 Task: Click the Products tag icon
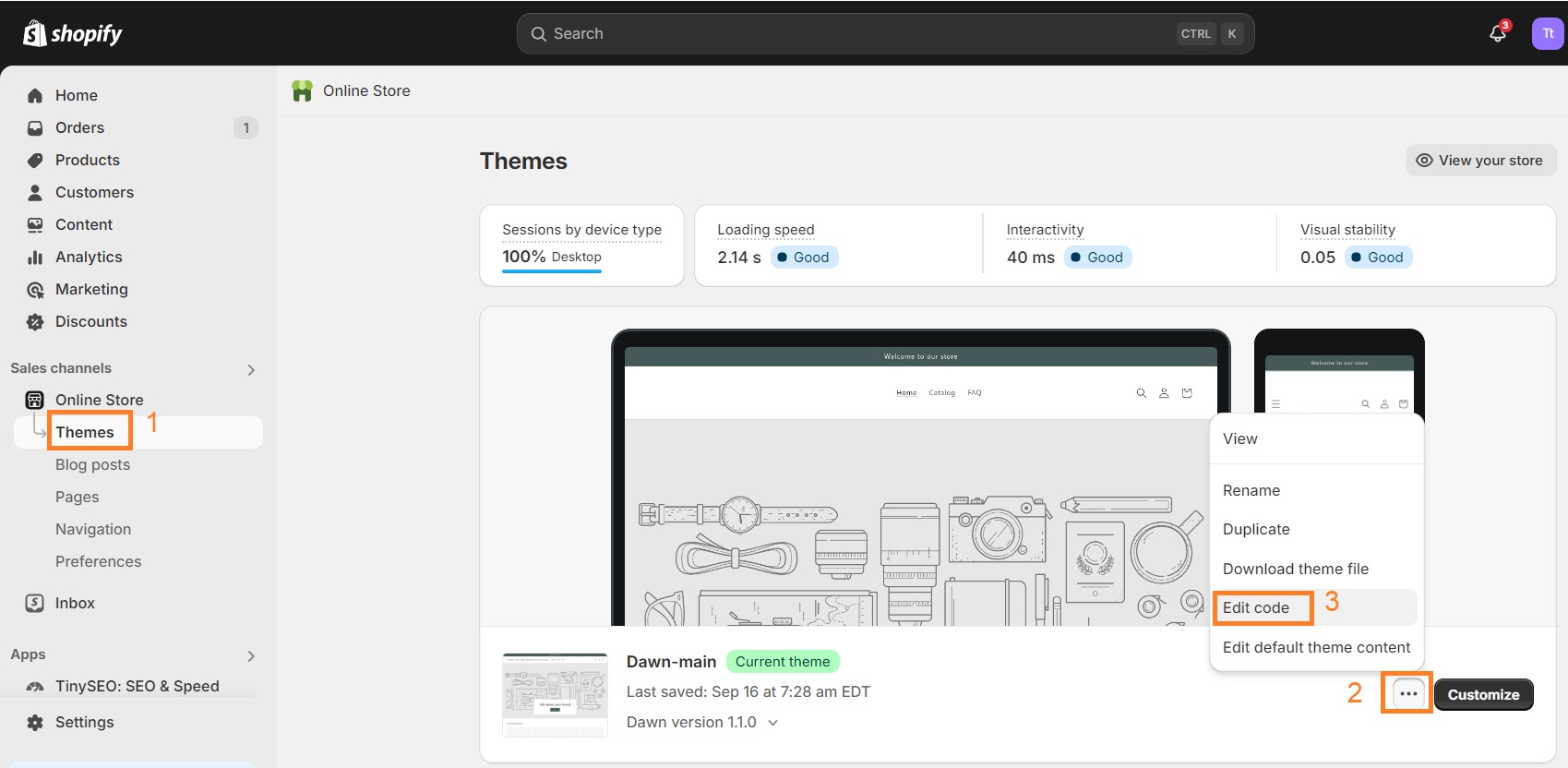click(x=35, y=160)
